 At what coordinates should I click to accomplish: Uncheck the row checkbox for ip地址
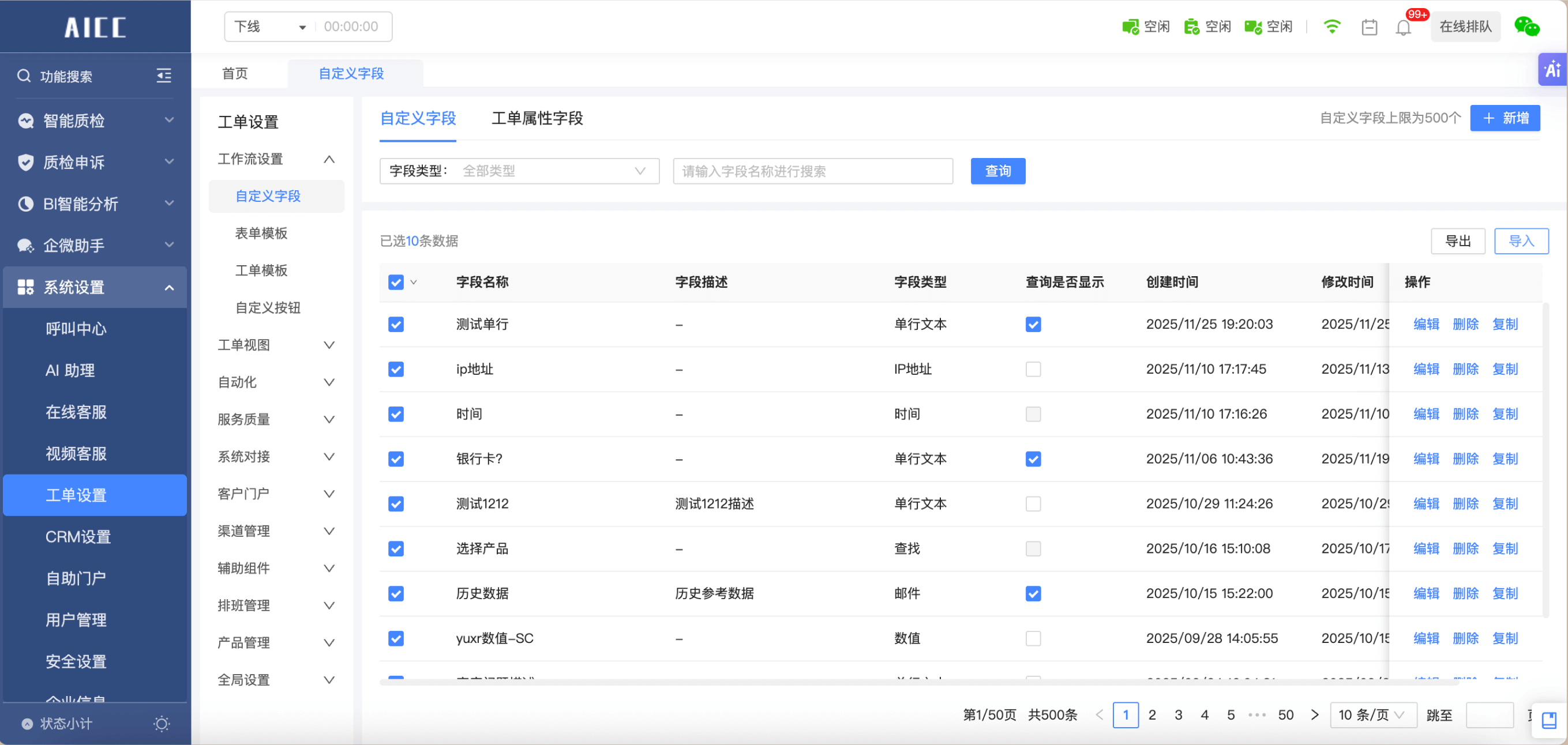coord(396,369)
